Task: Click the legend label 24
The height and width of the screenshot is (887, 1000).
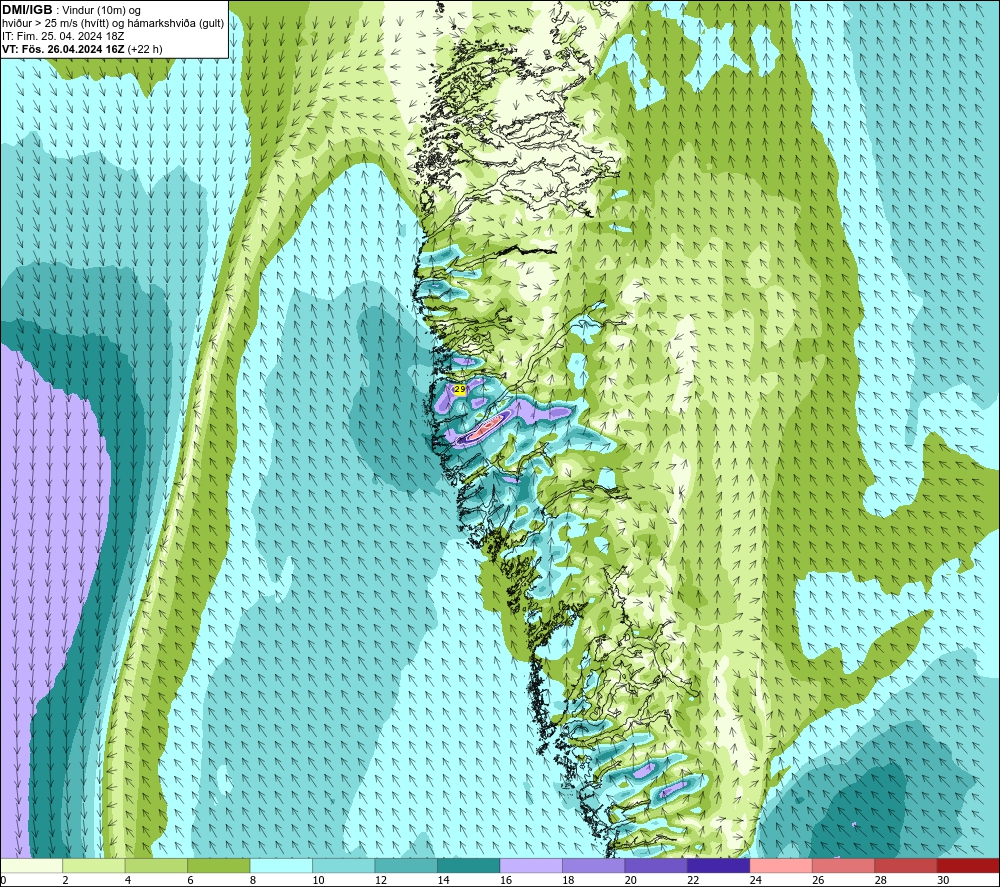Action: (x=756, y=880)
